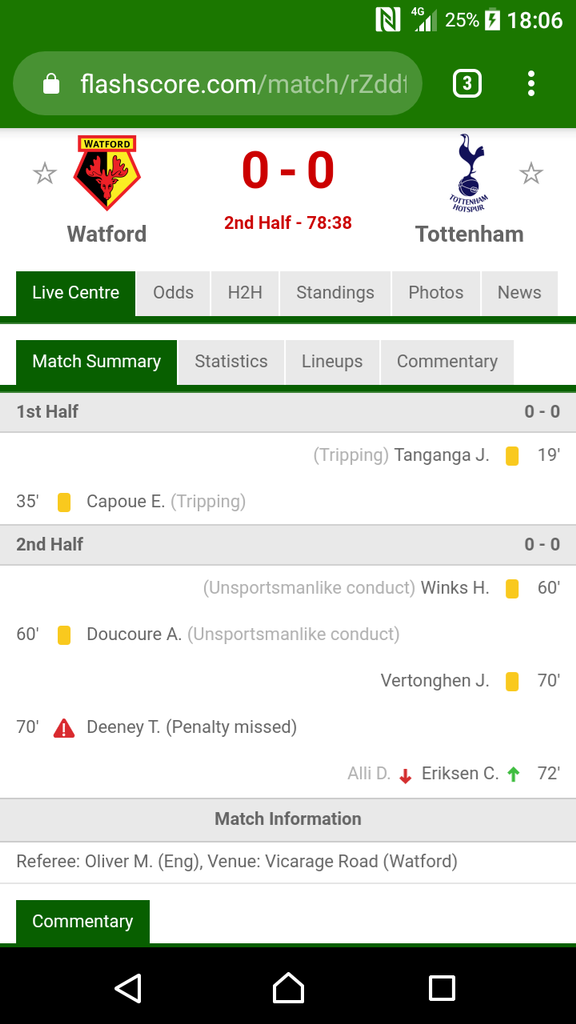Screen dimensions: 576x1024
Task: Favorite Tottenham with the star icon
Action: [531, 174]
